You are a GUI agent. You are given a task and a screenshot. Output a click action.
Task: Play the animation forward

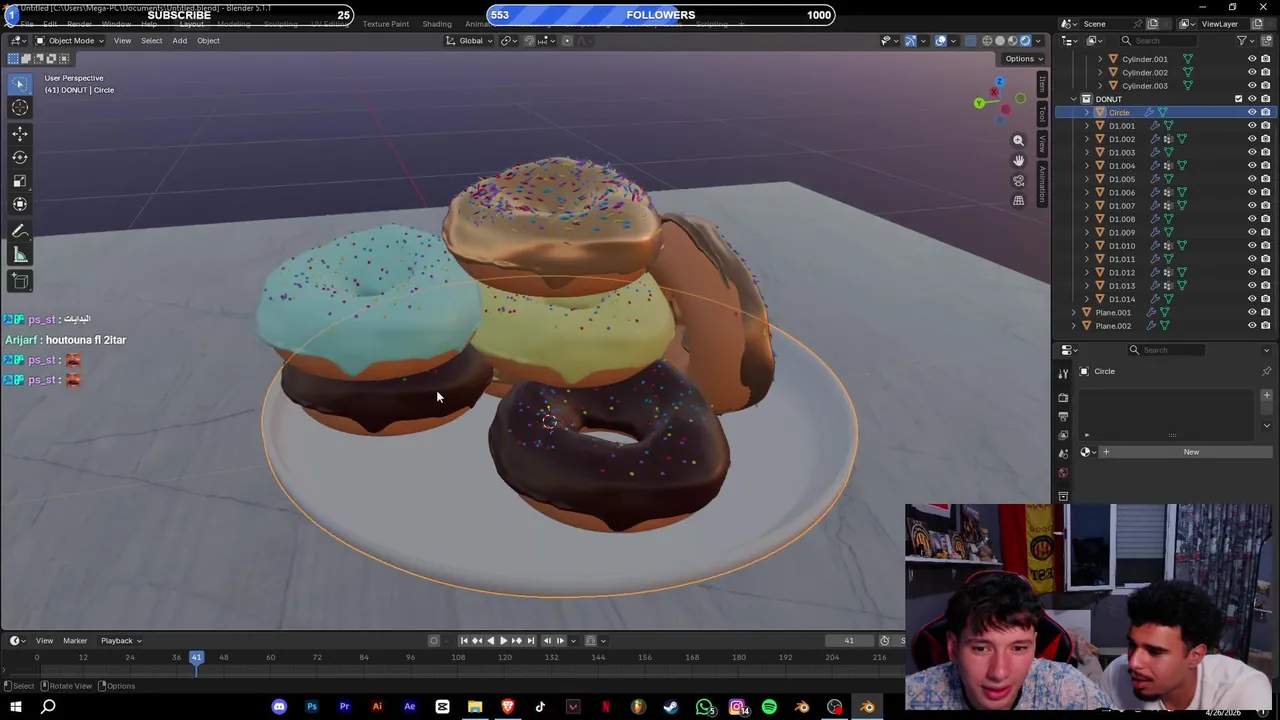(x=503, y=640)
